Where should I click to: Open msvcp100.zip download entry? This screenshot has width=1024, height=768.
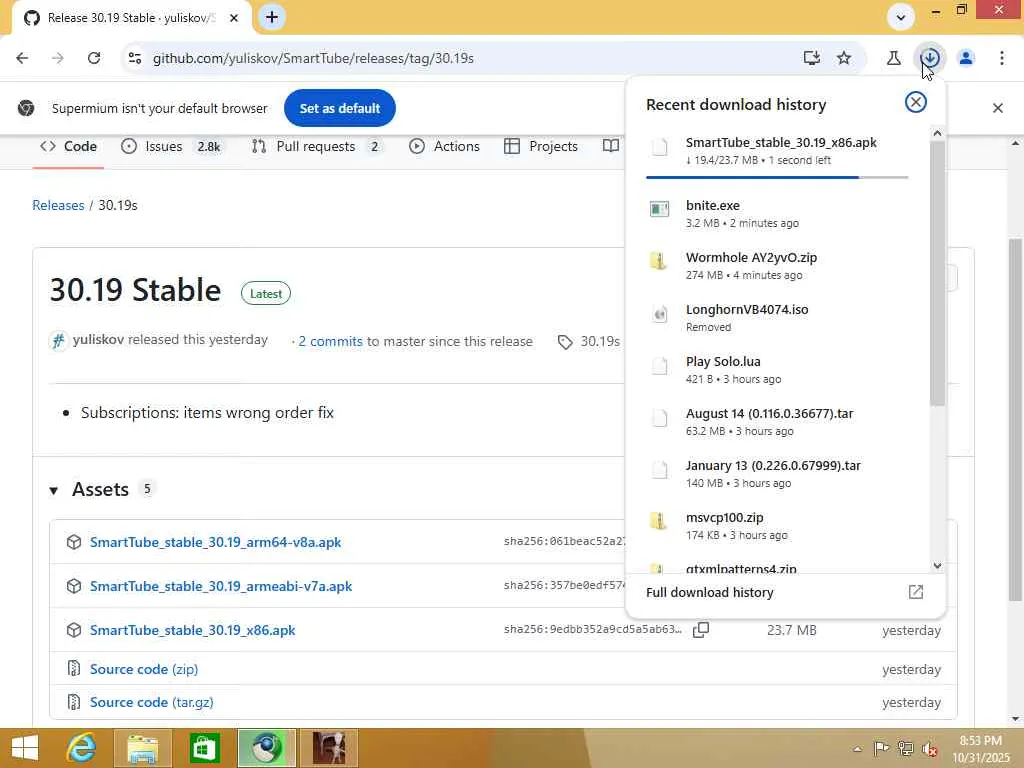(x=777, y=526)
